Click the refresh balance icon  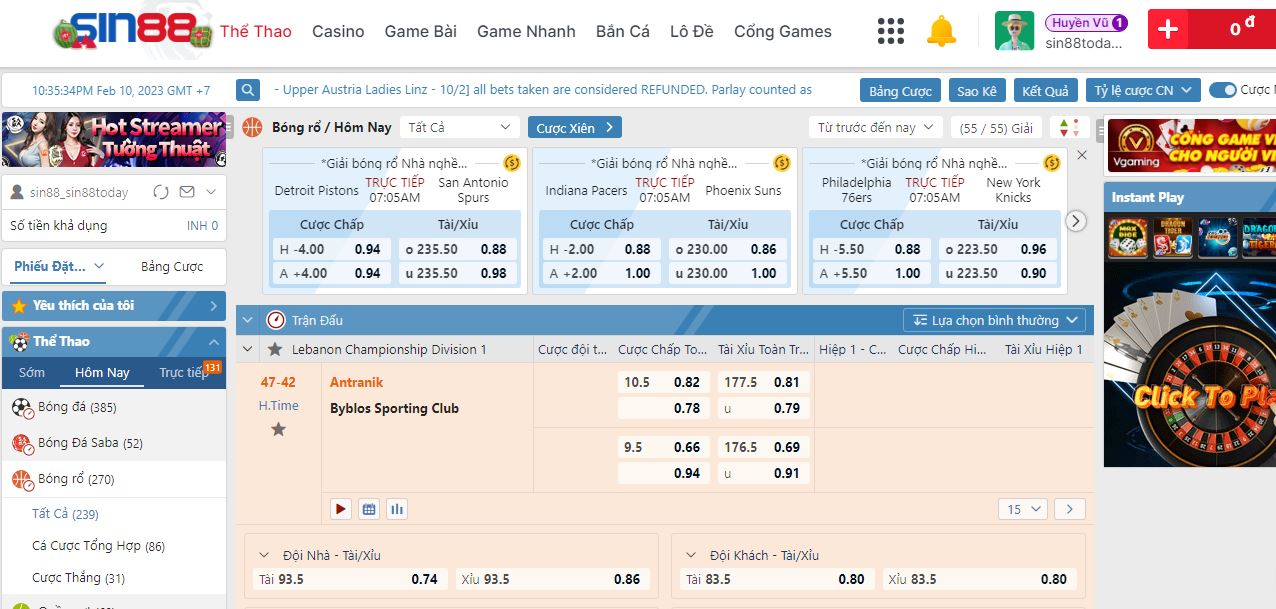click(161, 192)
